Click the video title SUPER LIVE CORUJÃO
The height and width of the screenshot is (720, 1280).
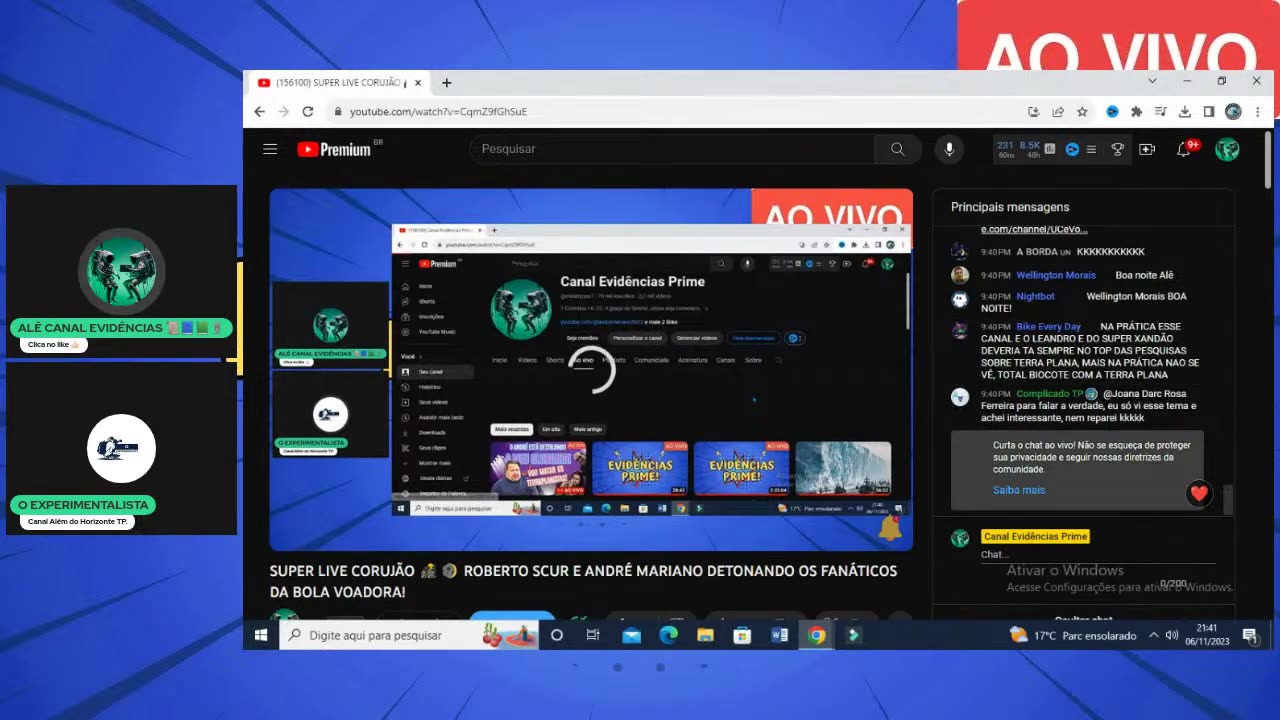pos(583,582)
